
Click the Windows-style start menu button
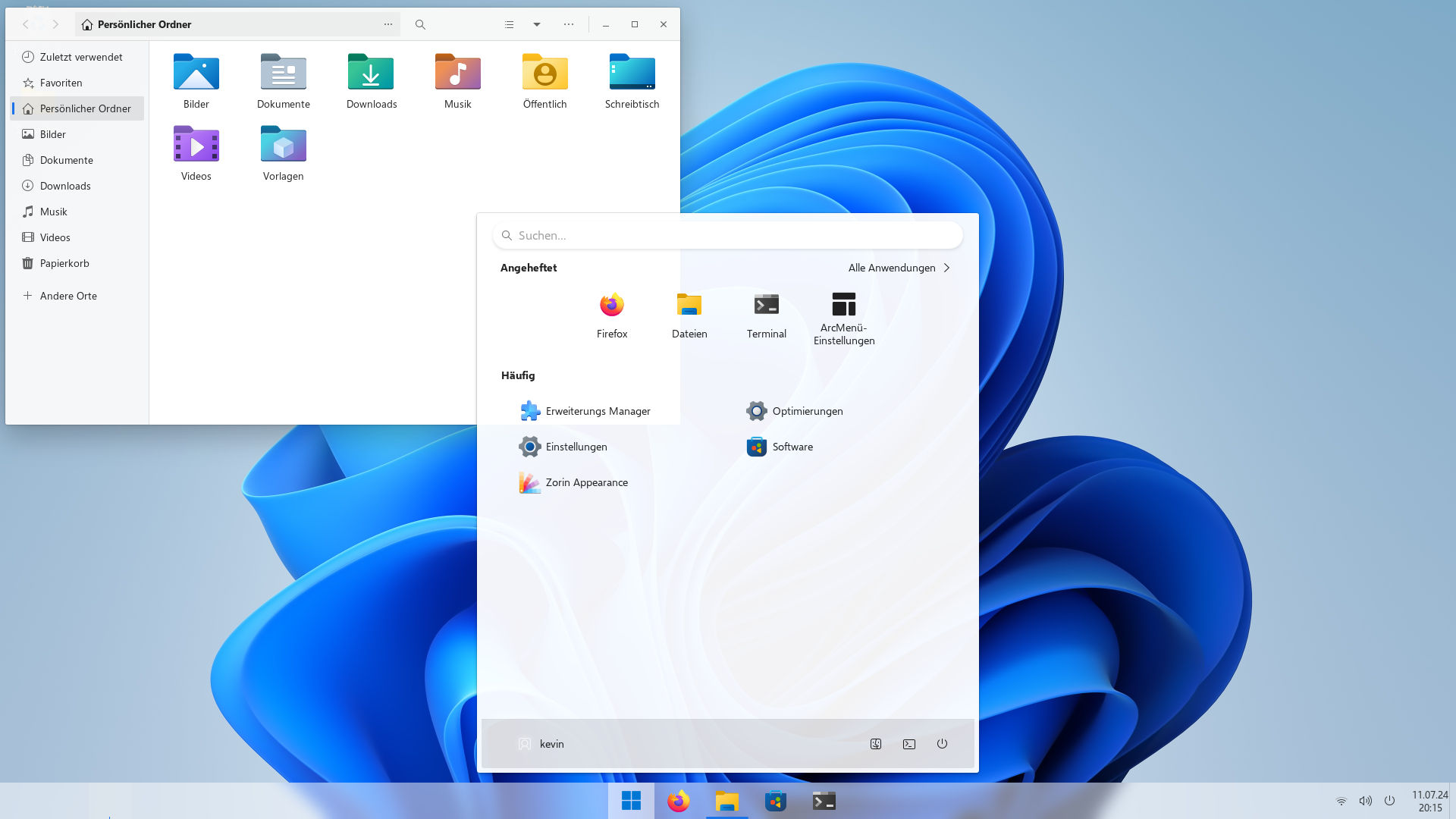tap(631, 801)
